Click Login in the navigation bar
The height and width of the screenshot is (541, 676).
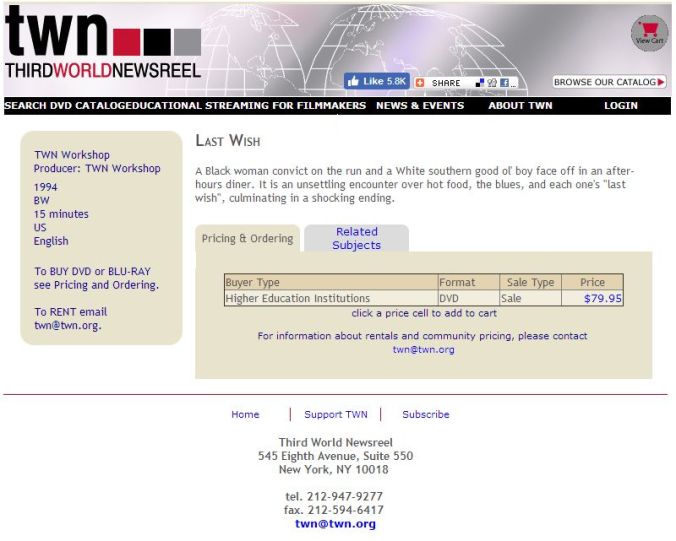[x=620, y=106]
